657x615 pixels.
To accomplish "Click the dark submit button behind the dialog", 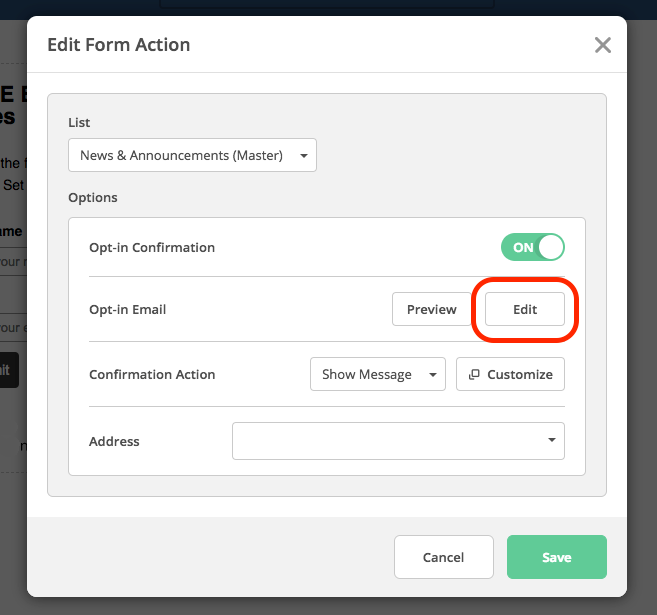I will 8,369.
